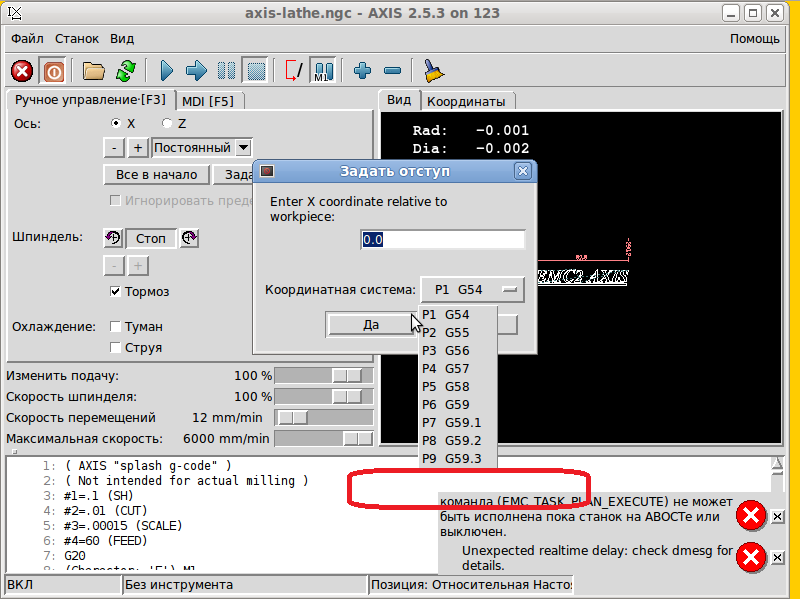Step the program with the right arrow icon

click(x=196, y=71)
